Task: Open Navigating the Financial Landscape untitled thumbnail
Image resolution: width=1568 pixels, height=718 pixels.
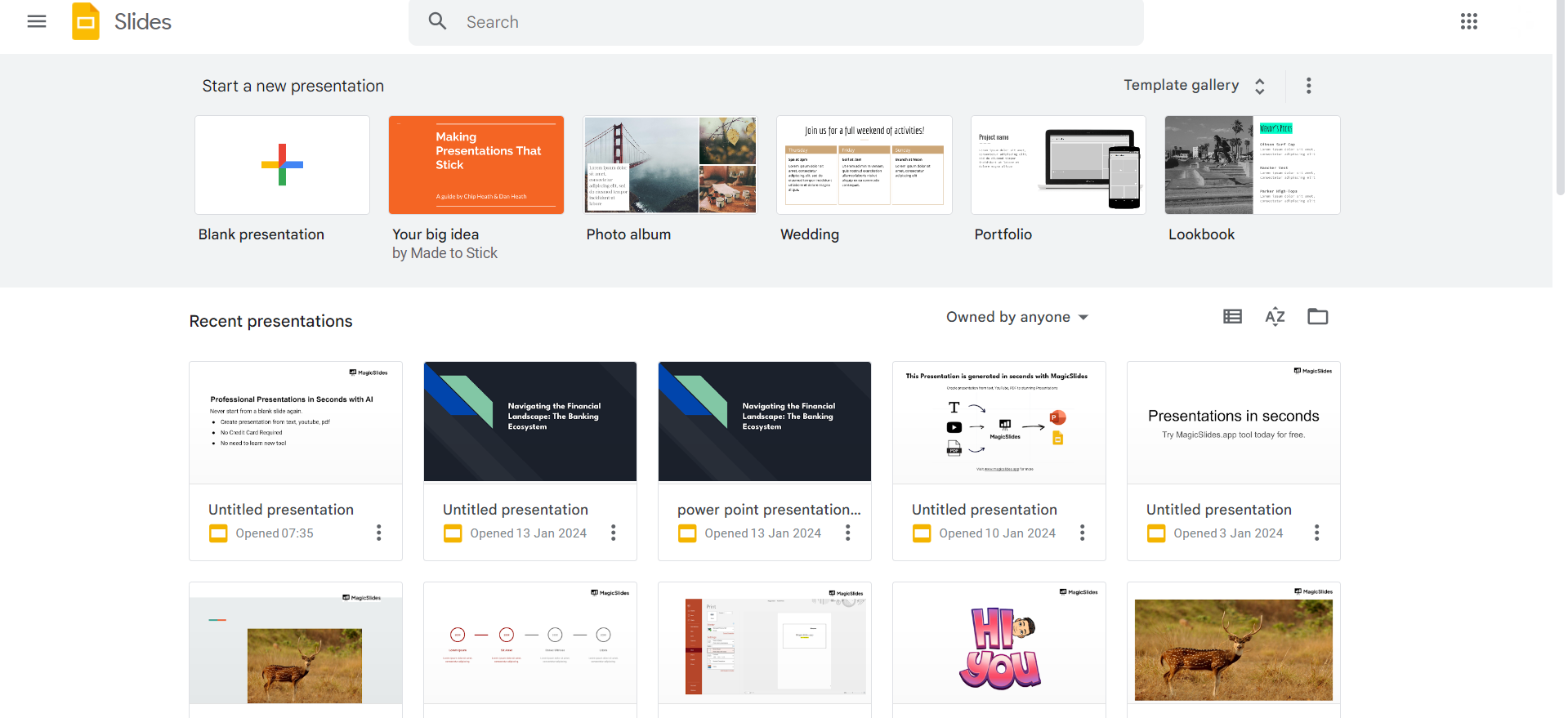Action: (x=530, y=422)
